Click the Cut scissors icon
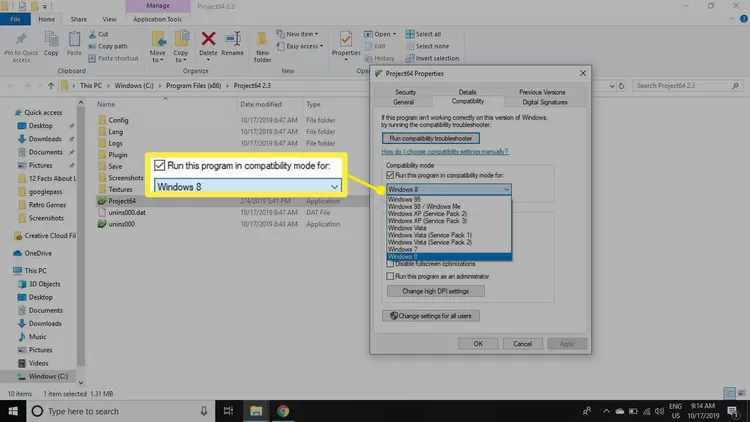This screenshot has width=750, height=422. point(92,34)
